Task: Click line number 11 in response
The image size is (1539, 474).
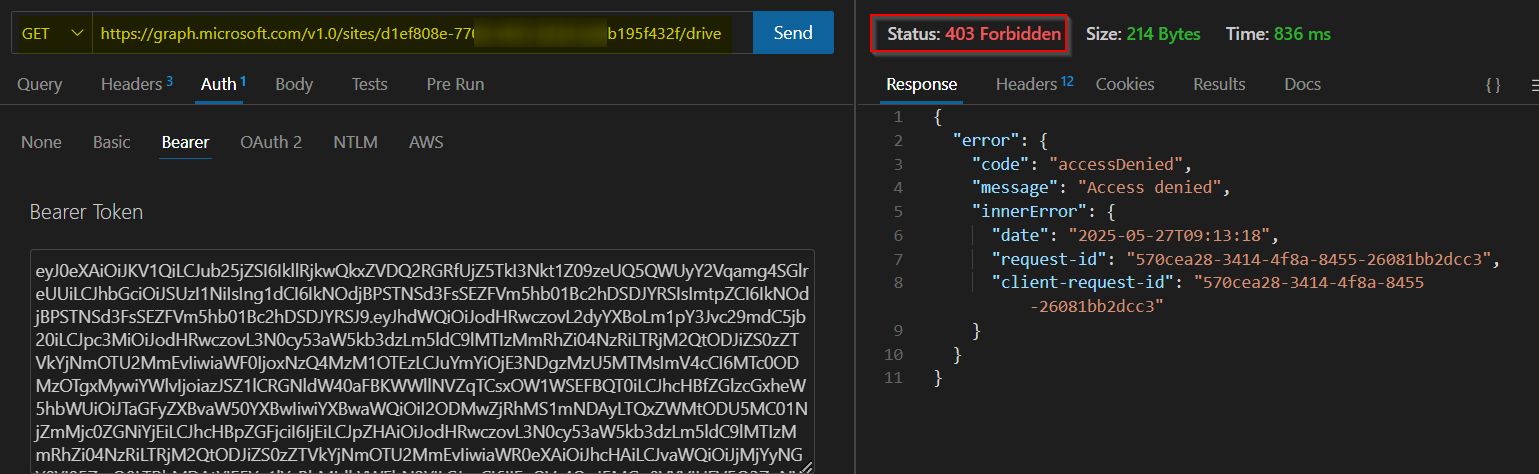Action: (894, 378)
